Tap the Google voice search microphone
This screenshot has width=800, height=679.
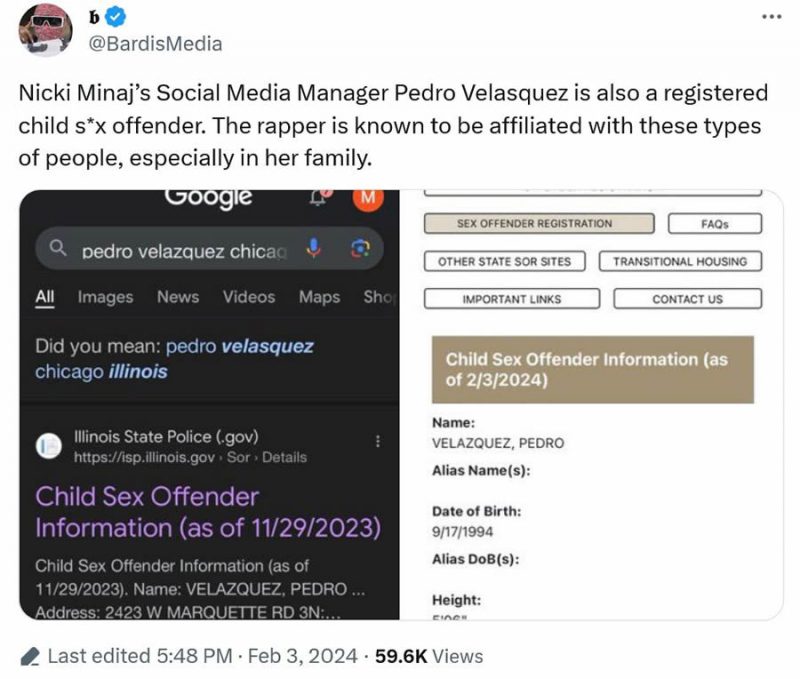tap(315, 250)
